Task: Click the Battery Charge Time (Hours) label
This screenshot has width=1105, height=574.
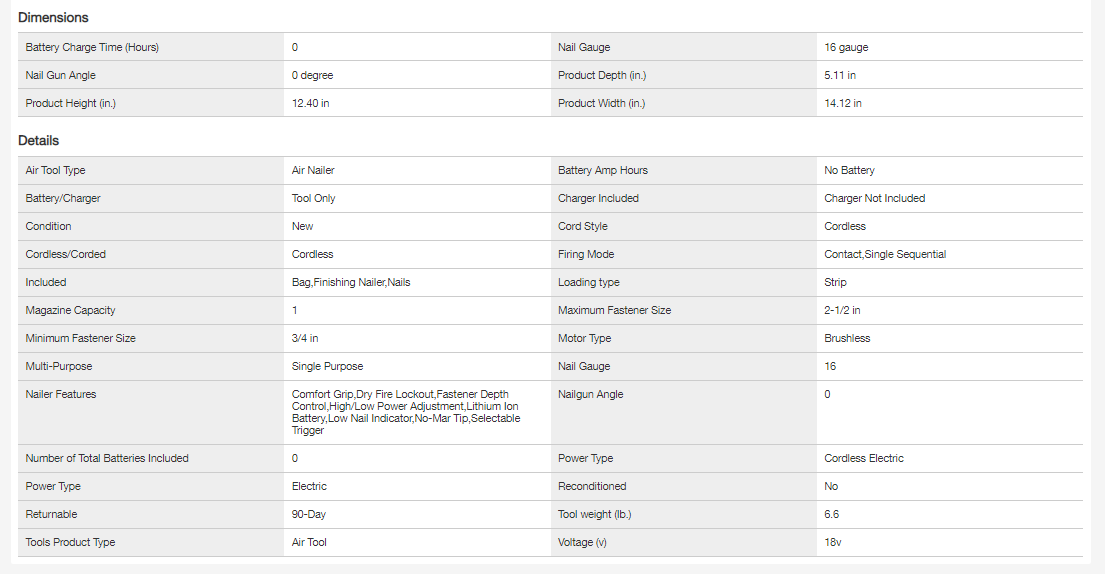Action: pyautogui.click(x=92, y=47)
